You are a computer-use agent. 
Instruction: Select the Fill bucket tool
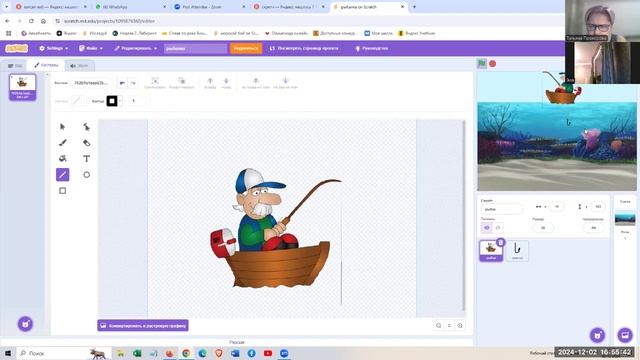pyautogui.click(x=62, y=159)
